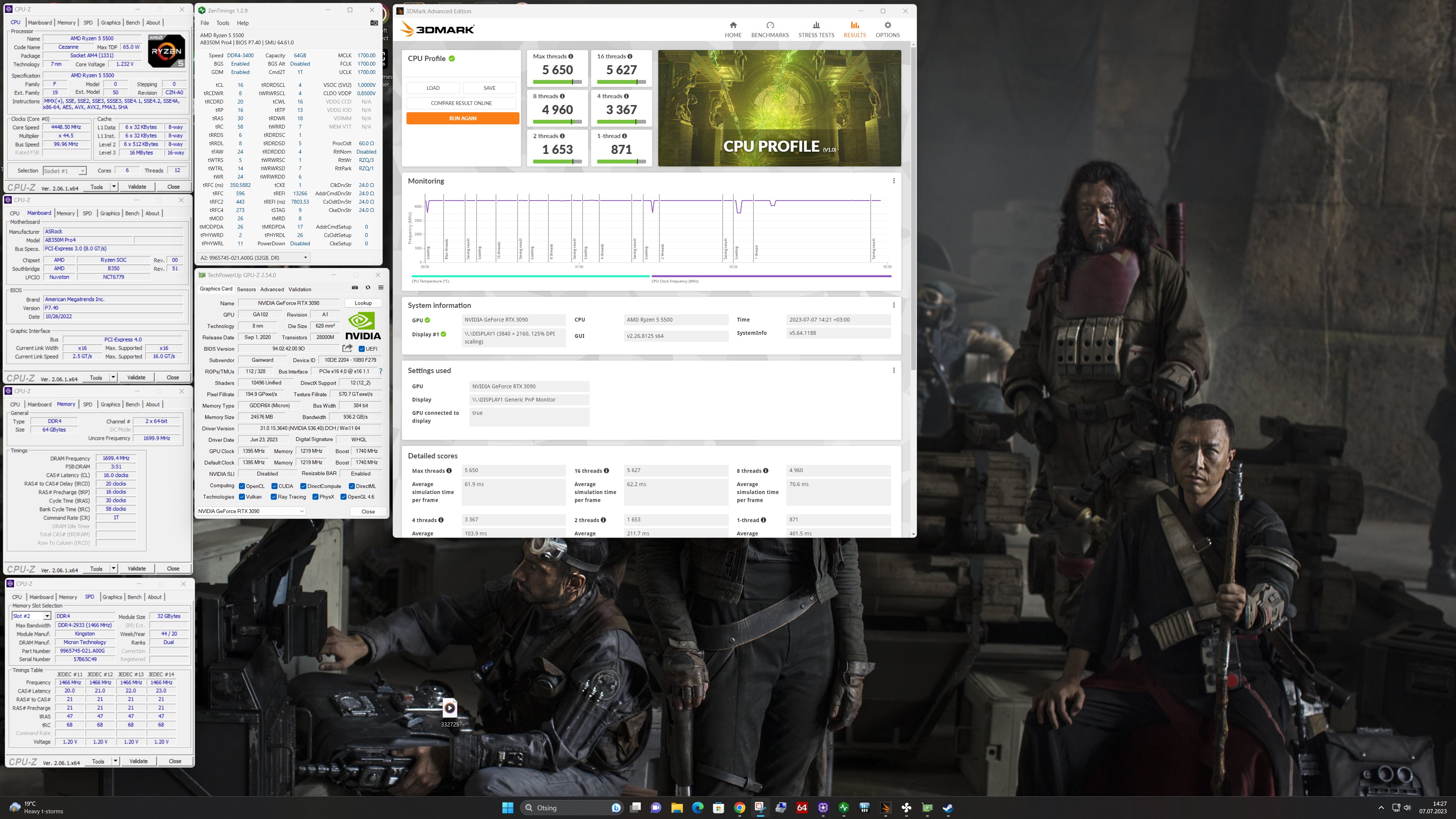Open the Monitoring panel three-dot menu
Screen dimensions: 1456x819
click(894, 181)
